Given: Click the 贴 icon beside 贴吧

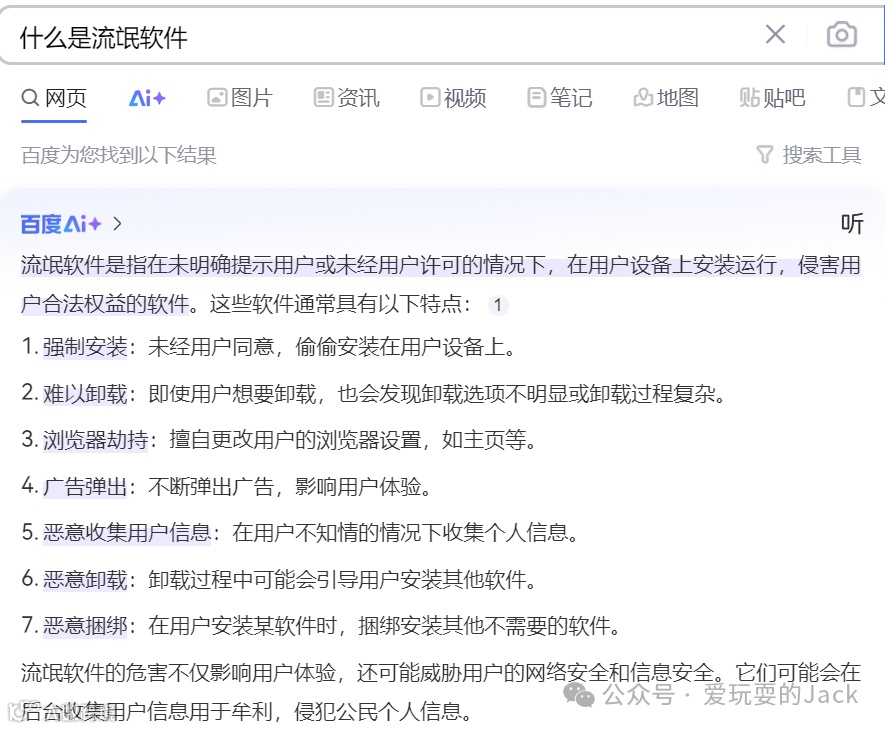Looking at the screenshot, I should tap(749, 98).
